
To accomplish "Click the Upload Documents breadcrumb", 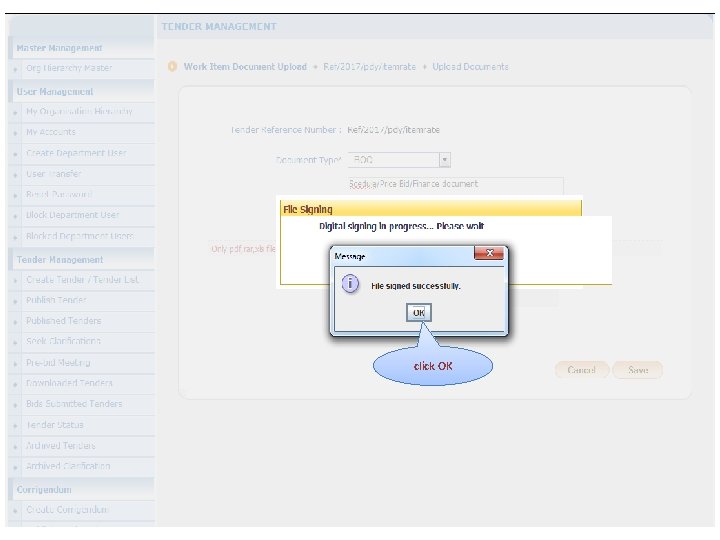I will (470, 67).
